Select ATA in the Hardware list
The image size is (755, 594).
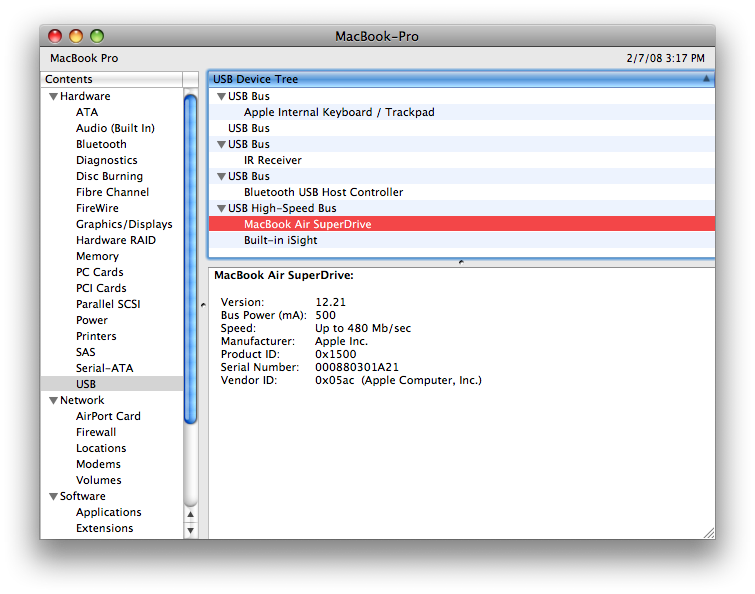(x=87, y=112)
